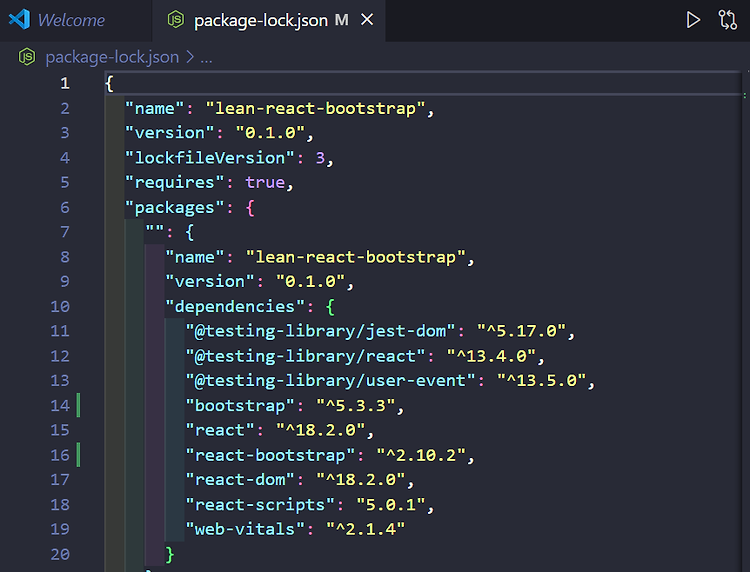The width and height of the screenshot is (750, 572).
Task: Click the "version" key on line 3
Action: click(170, 133)
